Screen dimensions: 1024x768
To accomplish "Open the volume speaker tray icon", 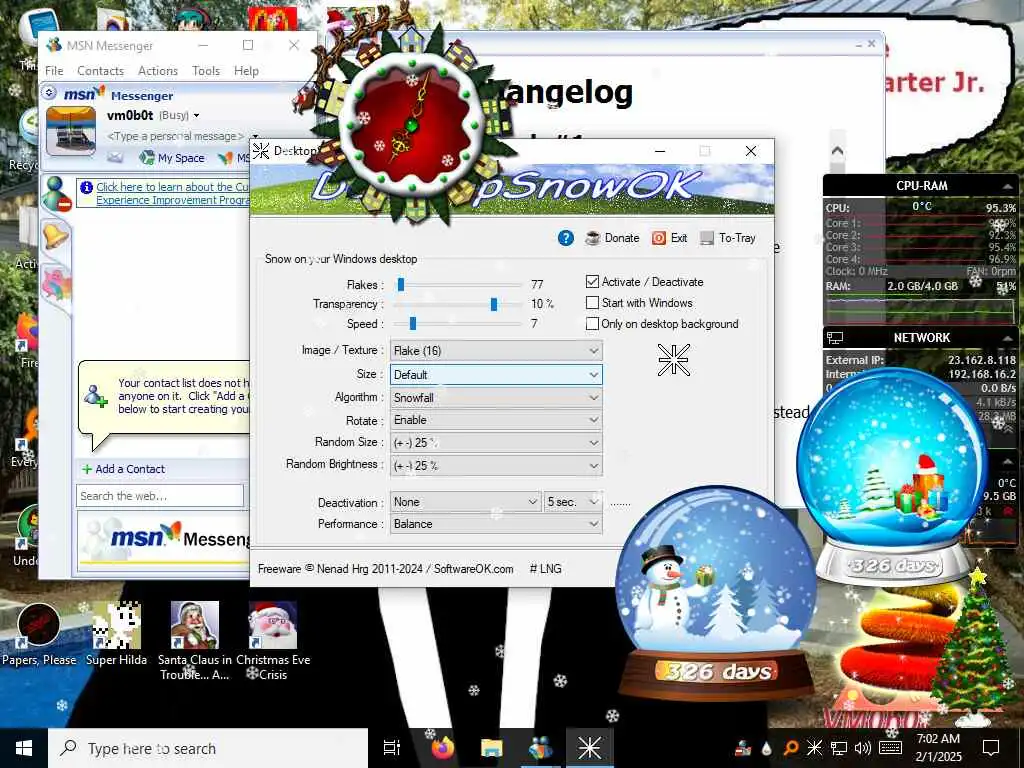I will 863,748.
